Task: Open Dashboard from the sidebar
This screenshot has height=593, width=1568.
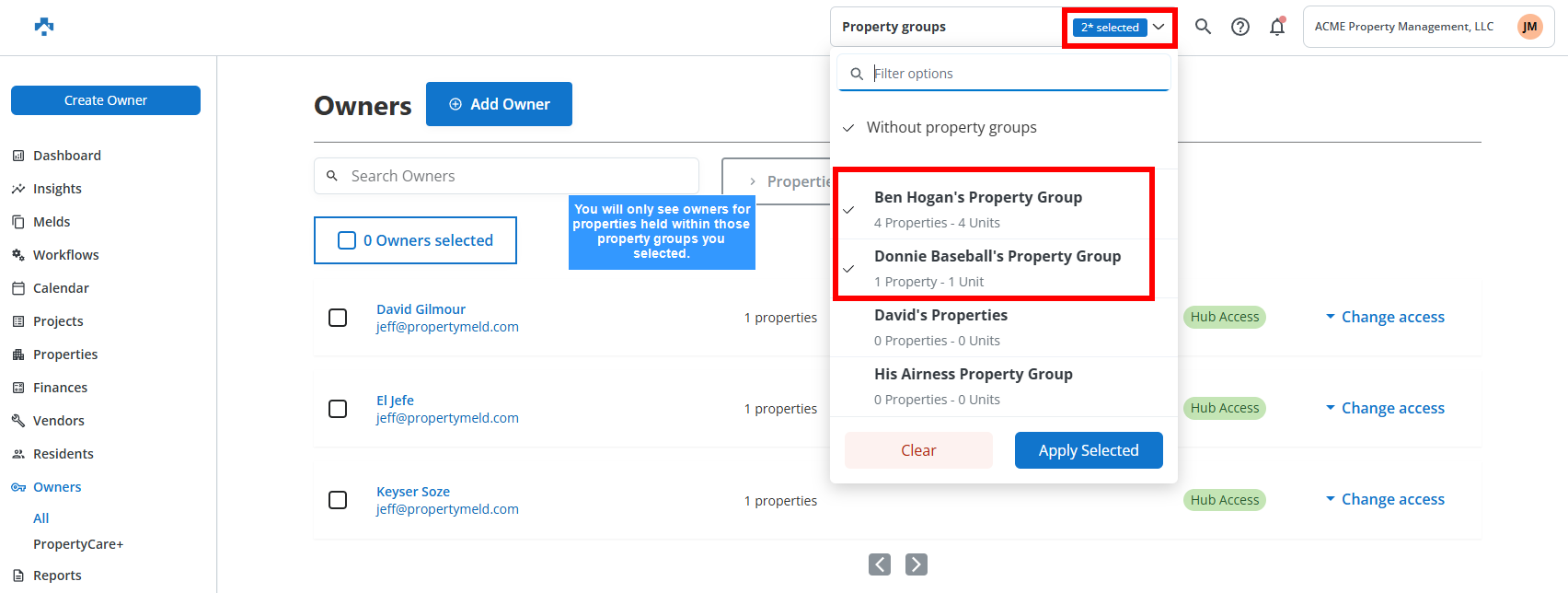Action: 67,156
